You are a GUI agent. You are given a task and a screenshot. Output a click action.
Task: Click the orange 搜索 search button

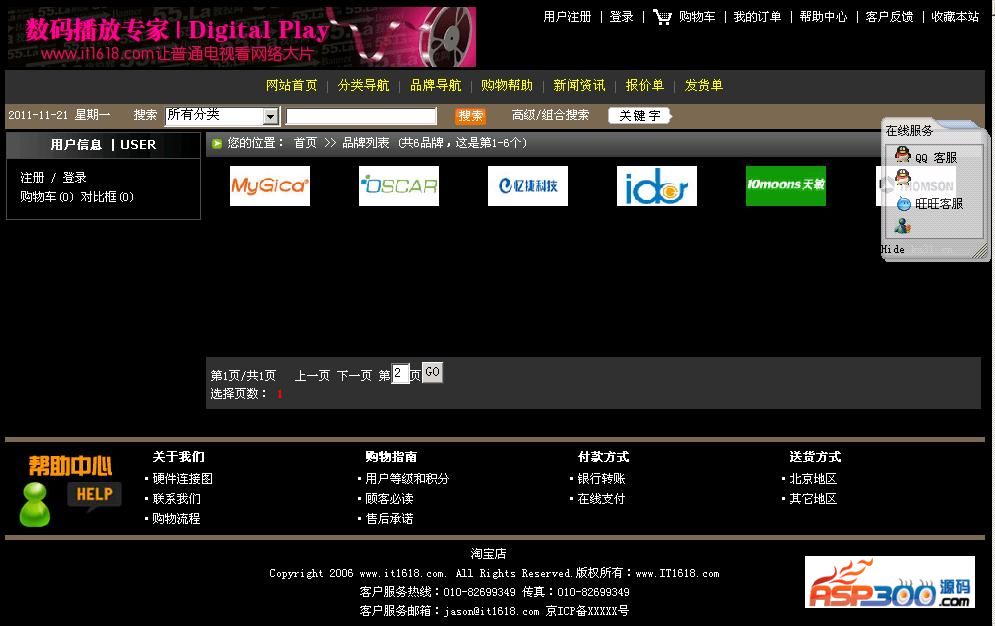[470, 116]
